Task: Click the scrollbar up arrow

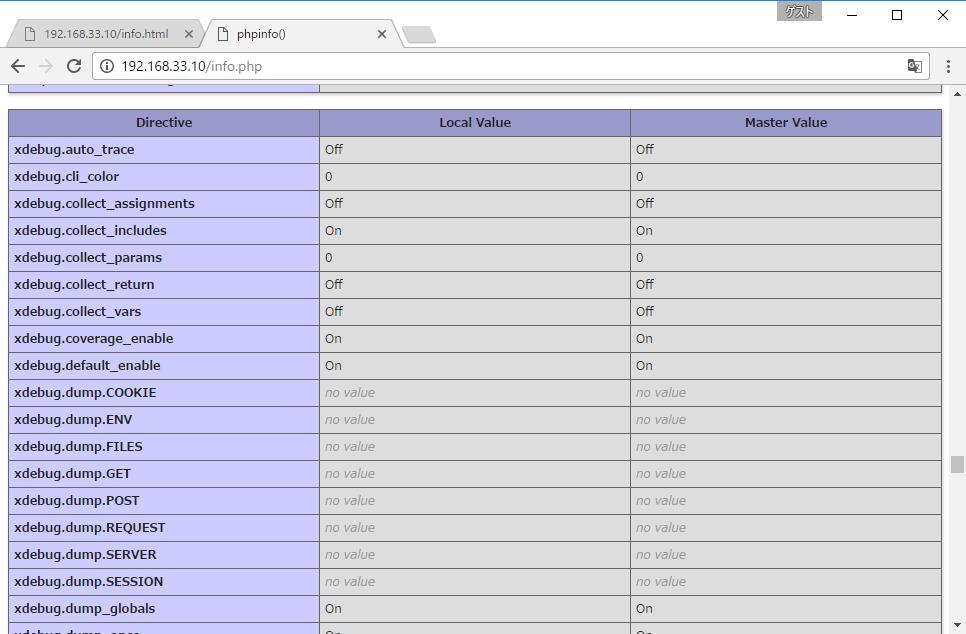Action: tap(955, 95)
